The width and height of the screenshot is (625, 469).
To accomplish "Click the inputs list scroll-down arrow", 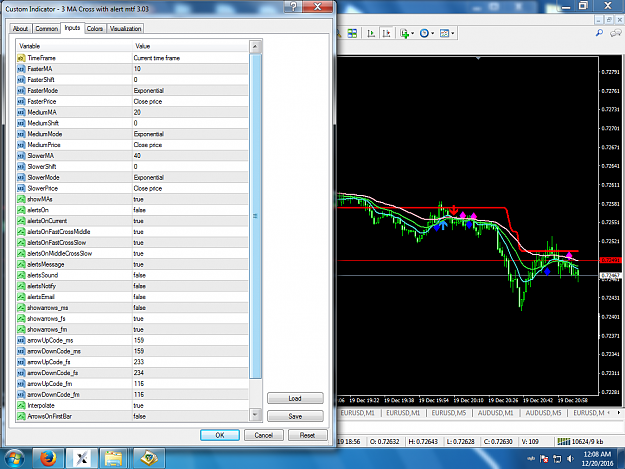I will click(x=255, y=414).
